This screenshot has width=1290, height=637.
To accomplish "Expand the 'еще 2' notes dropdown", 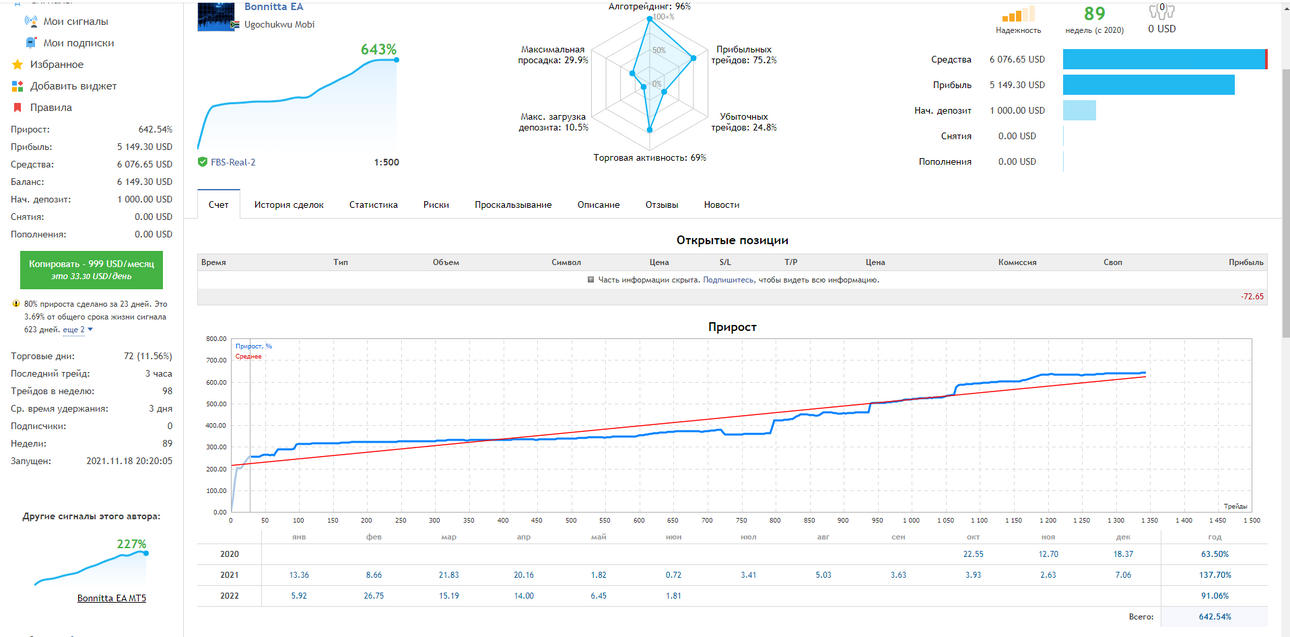I will (x=78, y=329).
